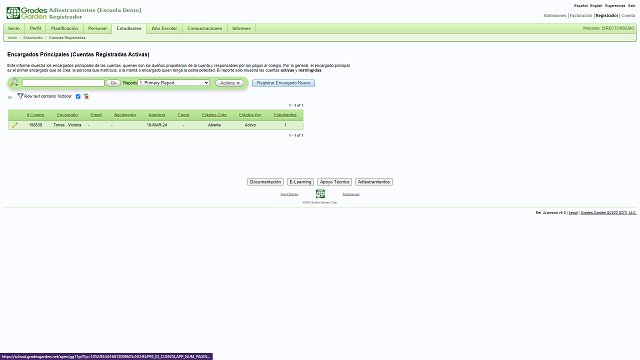This screenshot has width=640, height=360.
Task: Switch language to English
Action: pyautogui.click(x=596, y=6)
